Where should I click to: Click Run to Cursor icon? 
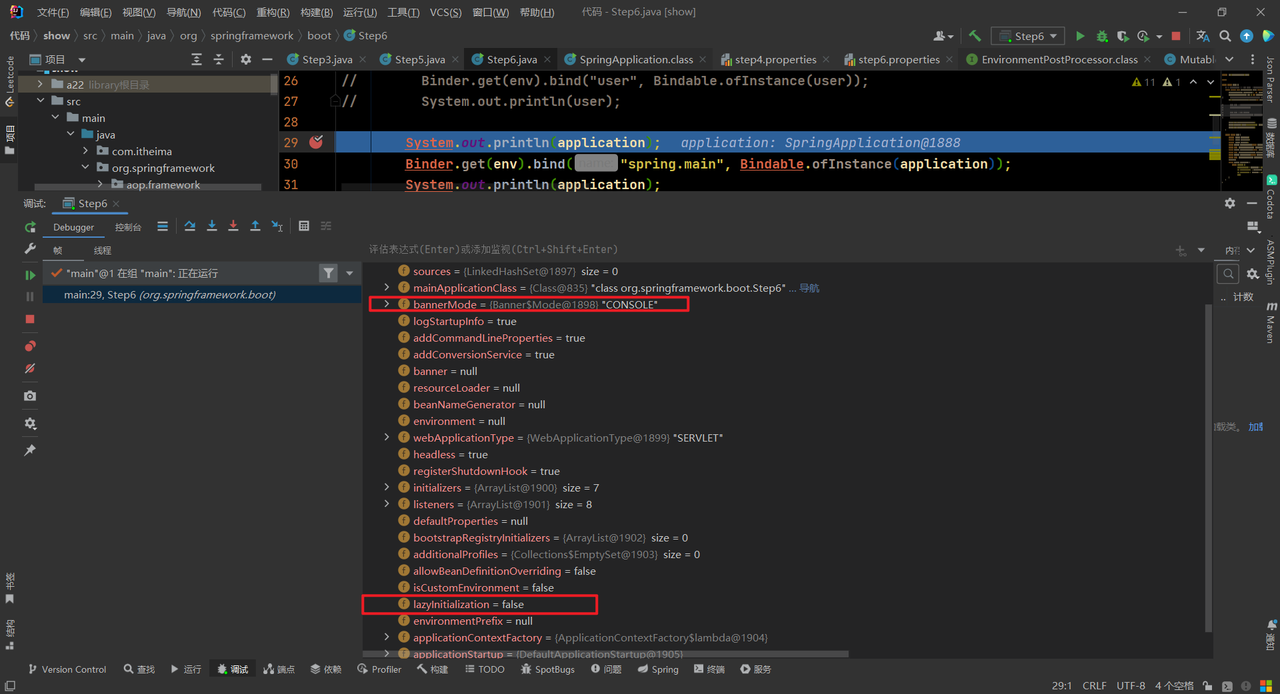coord(277,227)
